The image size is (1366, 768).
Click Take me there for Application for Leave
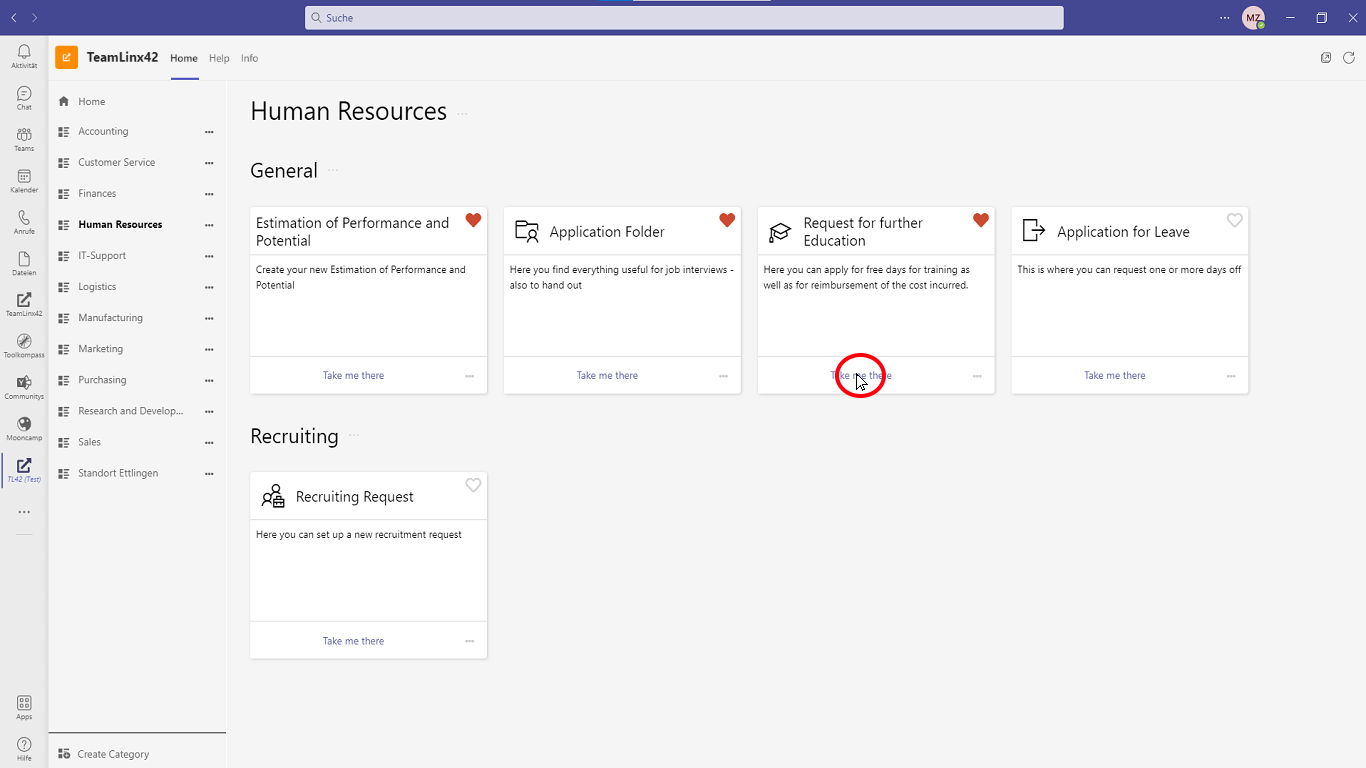coord(1114,376)
